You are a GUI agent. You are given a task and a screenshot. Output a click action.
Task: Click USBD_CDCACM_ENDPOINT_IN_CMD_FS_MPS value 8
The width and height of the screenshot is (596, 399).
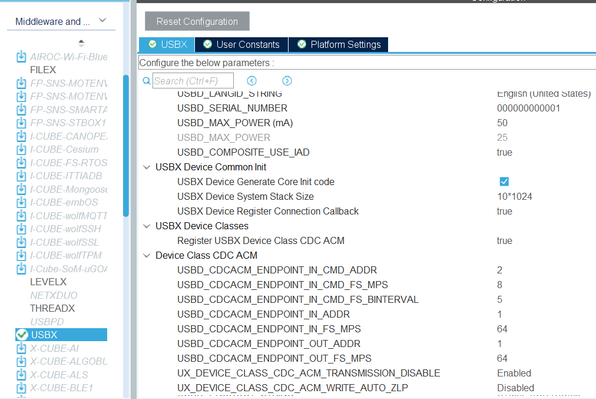click(x=499, y=285)
